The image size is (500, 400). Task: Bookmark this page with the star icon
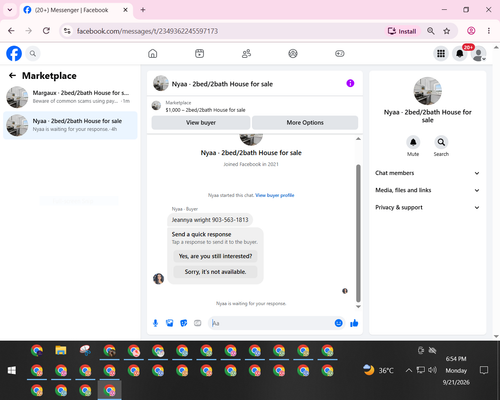pyautogui.click(x=447, y=31)
